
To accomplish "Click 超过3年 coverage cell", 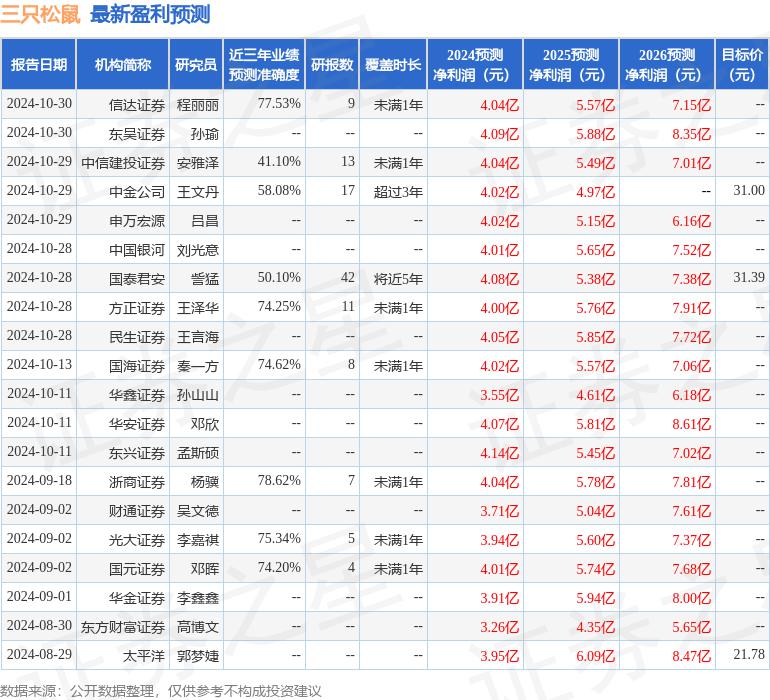I will (x=398, y=192).
